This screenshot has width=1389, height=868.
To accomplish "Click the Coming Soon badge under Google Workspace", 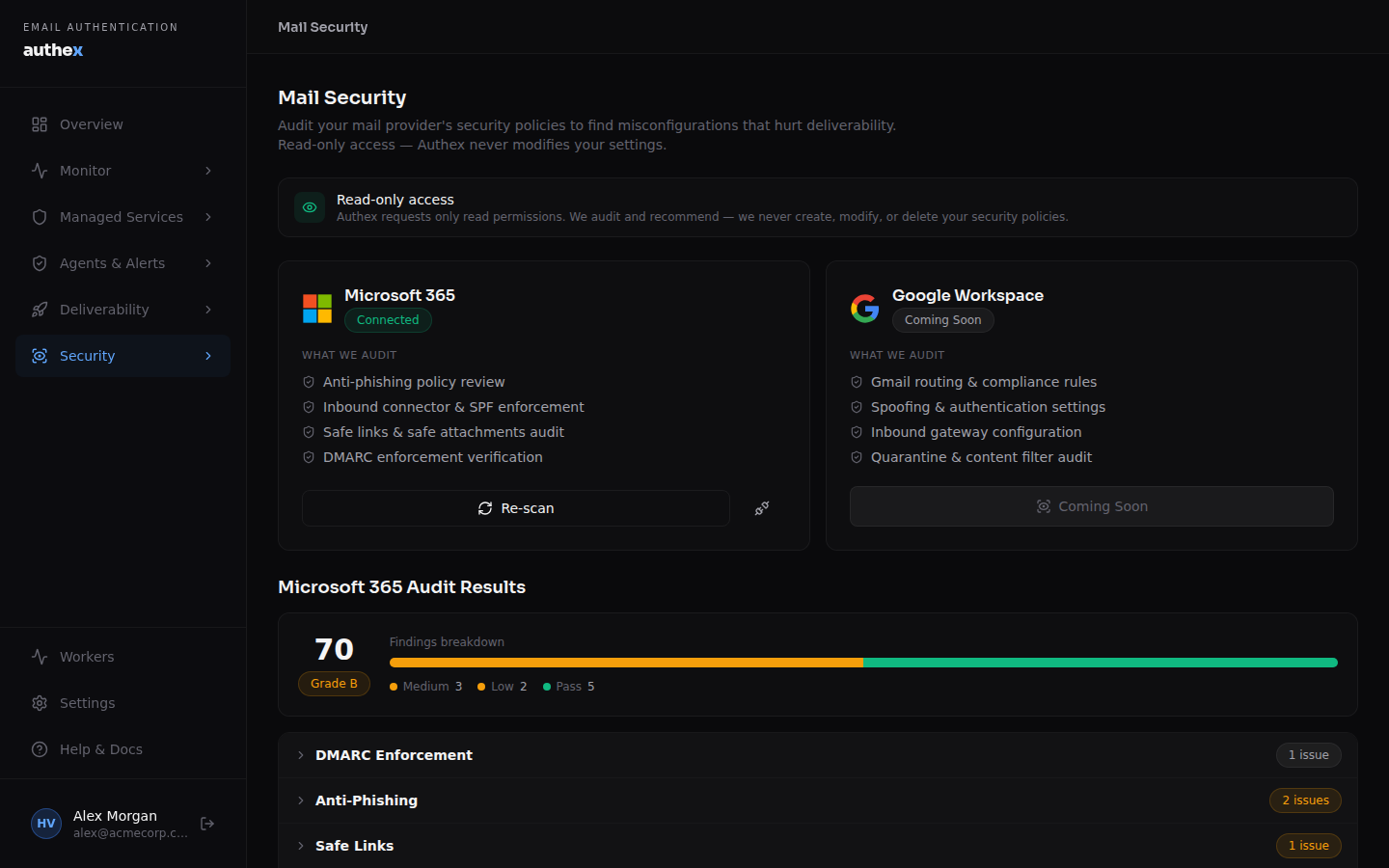I will pos(943,320).
